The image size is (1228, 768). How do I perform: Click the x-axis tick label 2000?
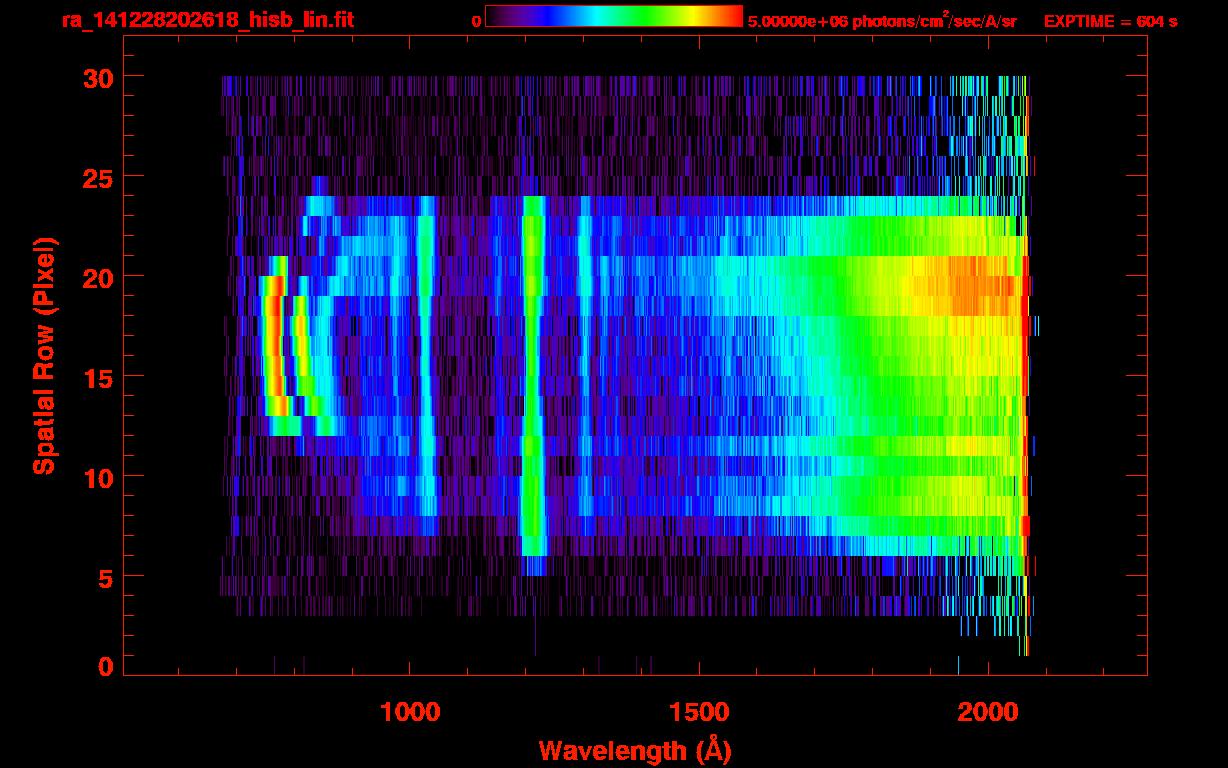(988, 711)
